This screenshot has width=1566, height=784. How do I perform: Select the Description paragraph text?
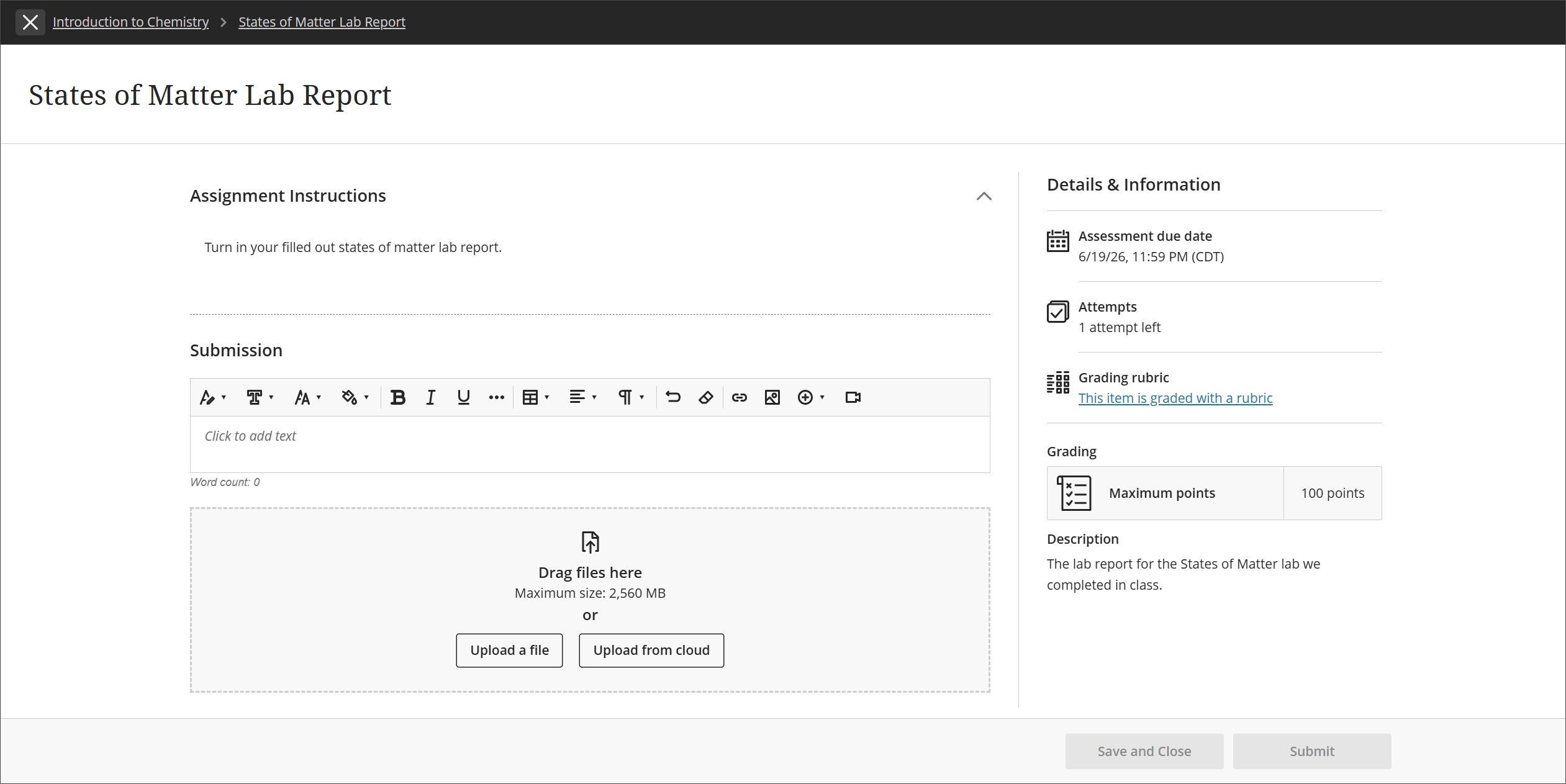click(1184, 574)
